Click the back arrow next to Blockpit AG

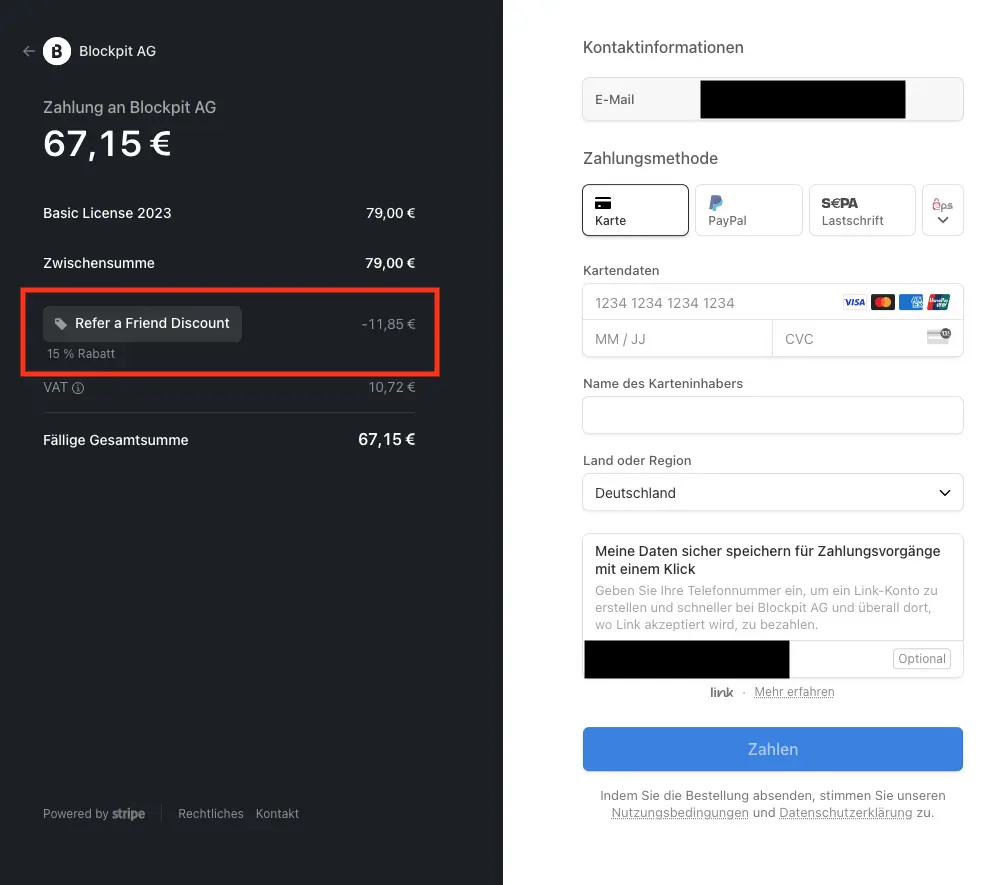click(x=28, y=51)
